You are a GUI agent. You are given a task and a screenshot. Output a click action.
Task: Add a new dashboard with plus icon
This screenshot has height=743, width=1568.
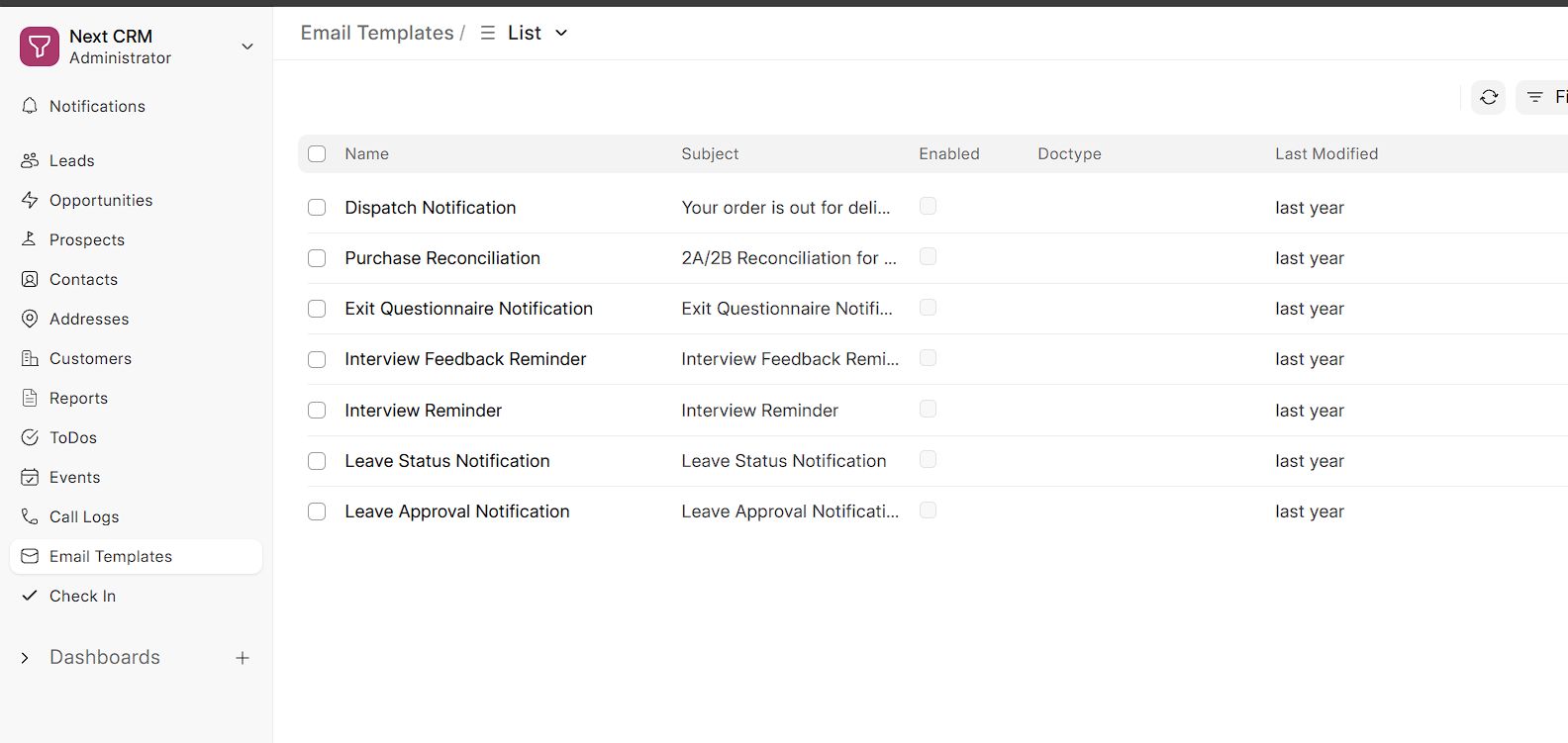click(243, 658)
